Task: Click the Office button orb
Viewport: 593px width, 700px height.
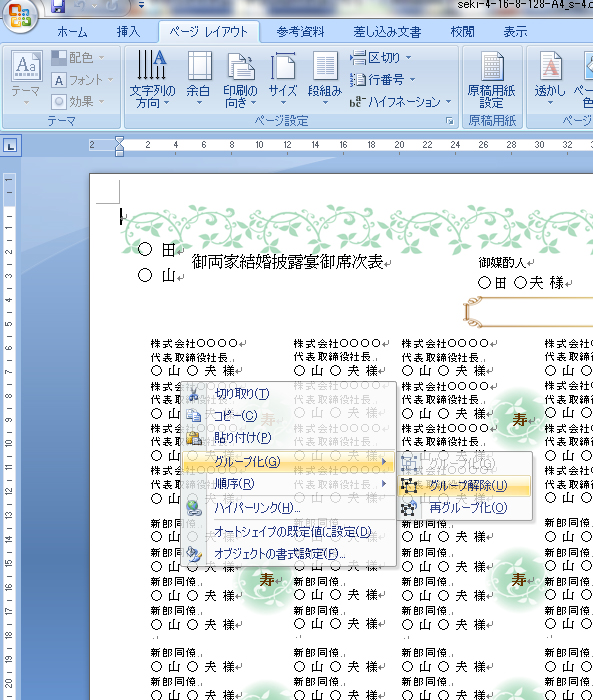Action: point(20,15)
